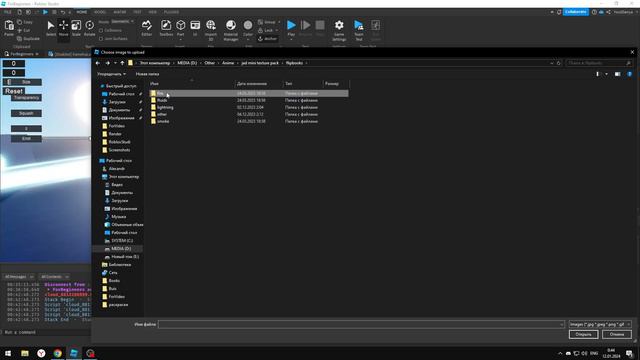Open File Explorer from the taskbar
Screen dimensions: 640x360
(x=25, y=353)
